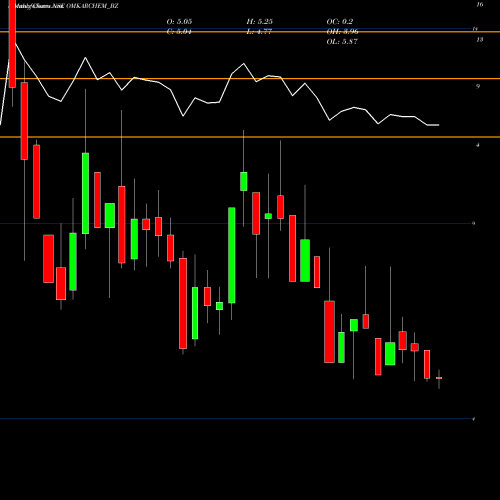Click the right end of the white indicator line
500x500 pixels.
coord(439,125)
